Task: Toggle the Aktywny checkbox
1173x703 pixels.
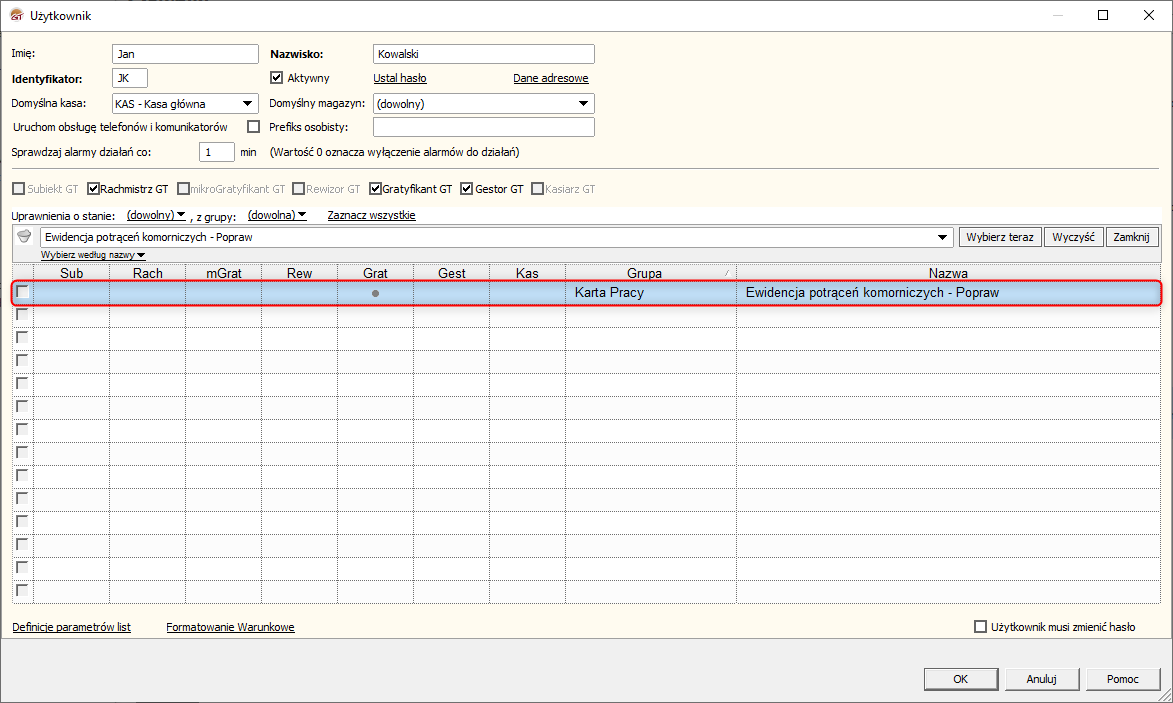Action: (277, 78)
